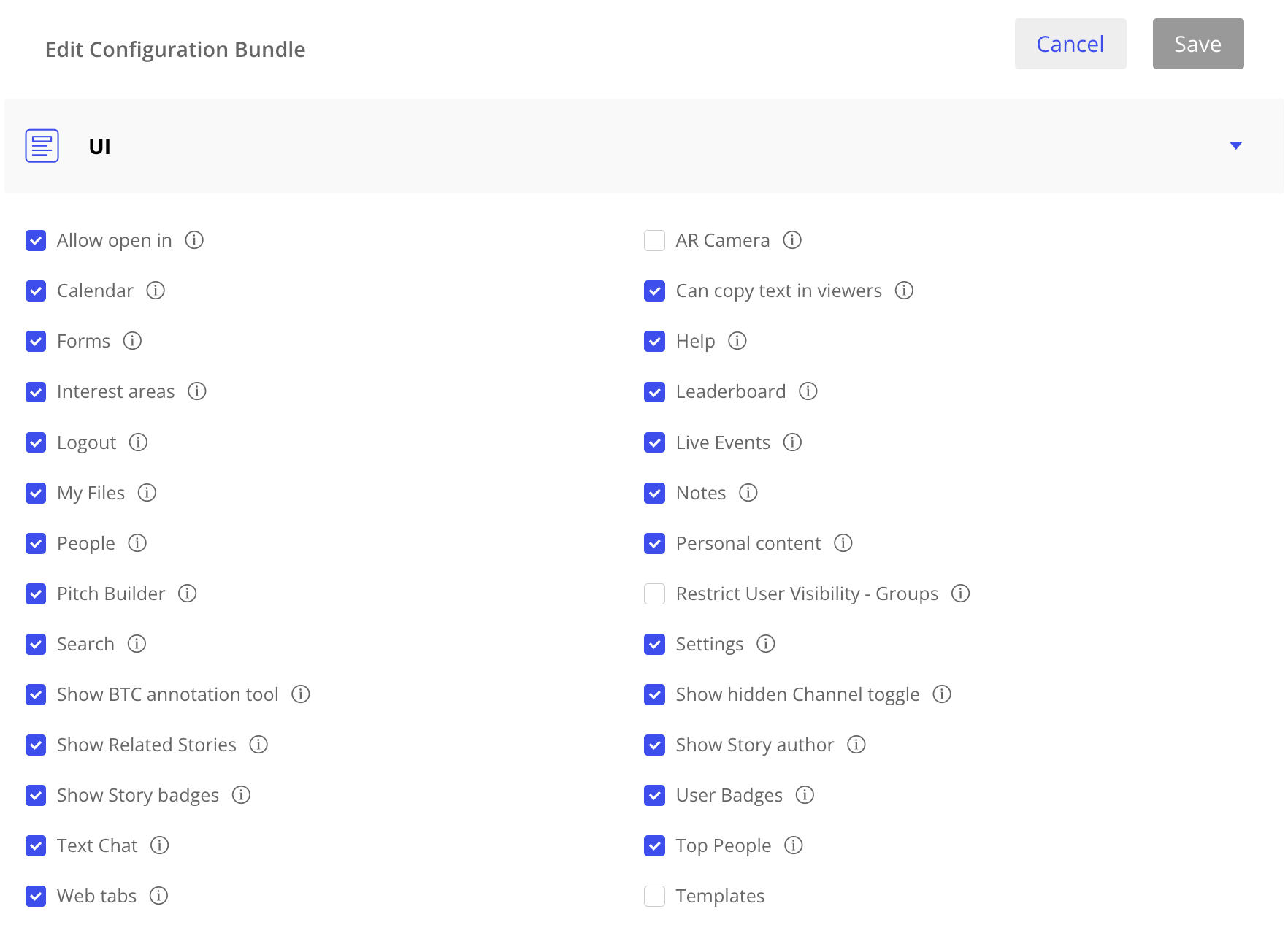Click the Cancel button
The image size is (1288, 952).
(1070, 44)
